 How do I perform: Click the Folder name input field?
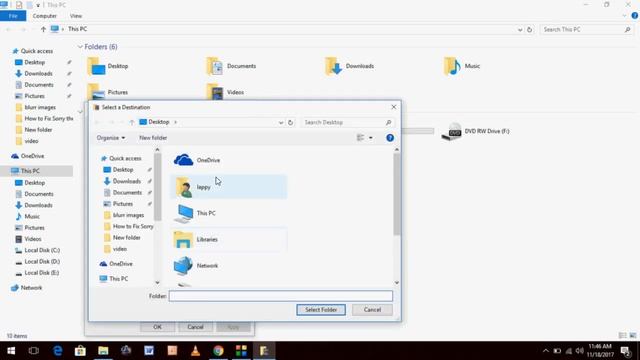[281, 296]
